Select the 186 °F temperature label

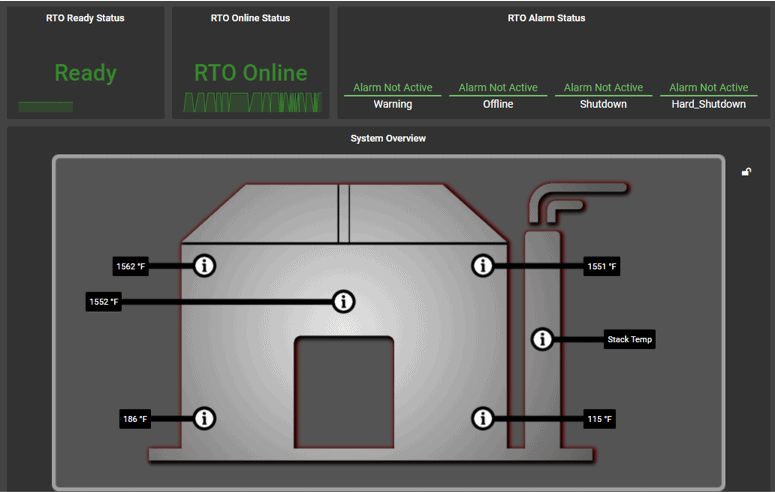[x=135, y=419]
